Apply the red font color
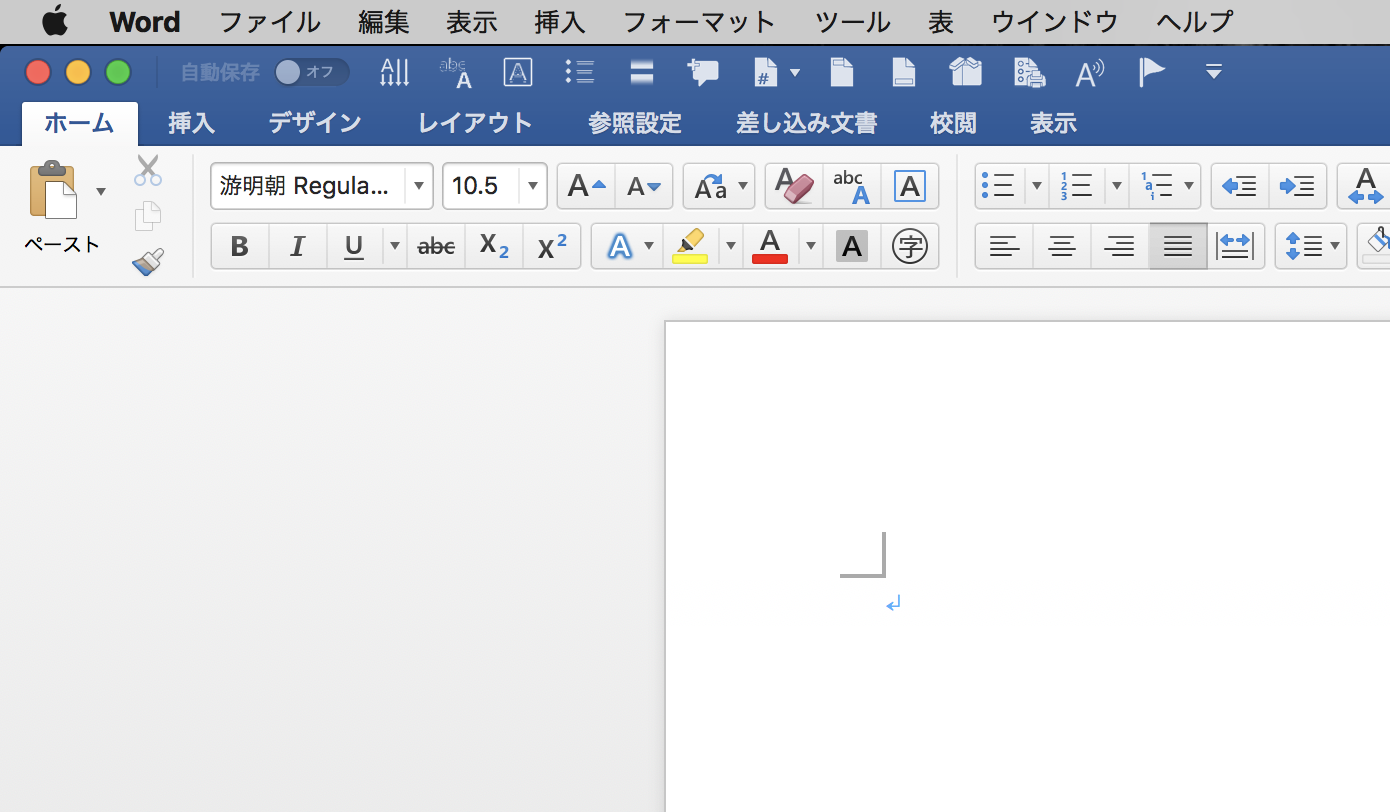Screen dimensions: 1390x812 pyautogui.click(x=769, y=246)
